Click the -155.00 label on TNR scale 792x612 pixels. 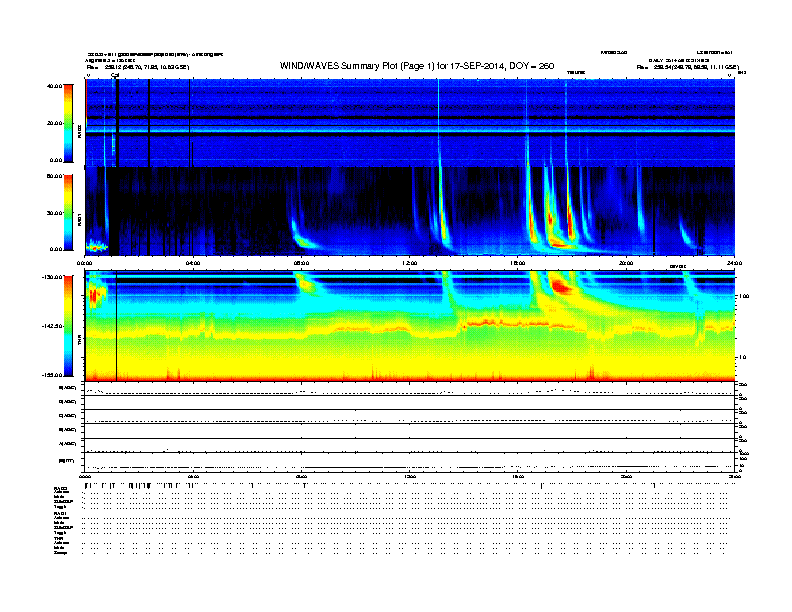click(x=53, y=375)
